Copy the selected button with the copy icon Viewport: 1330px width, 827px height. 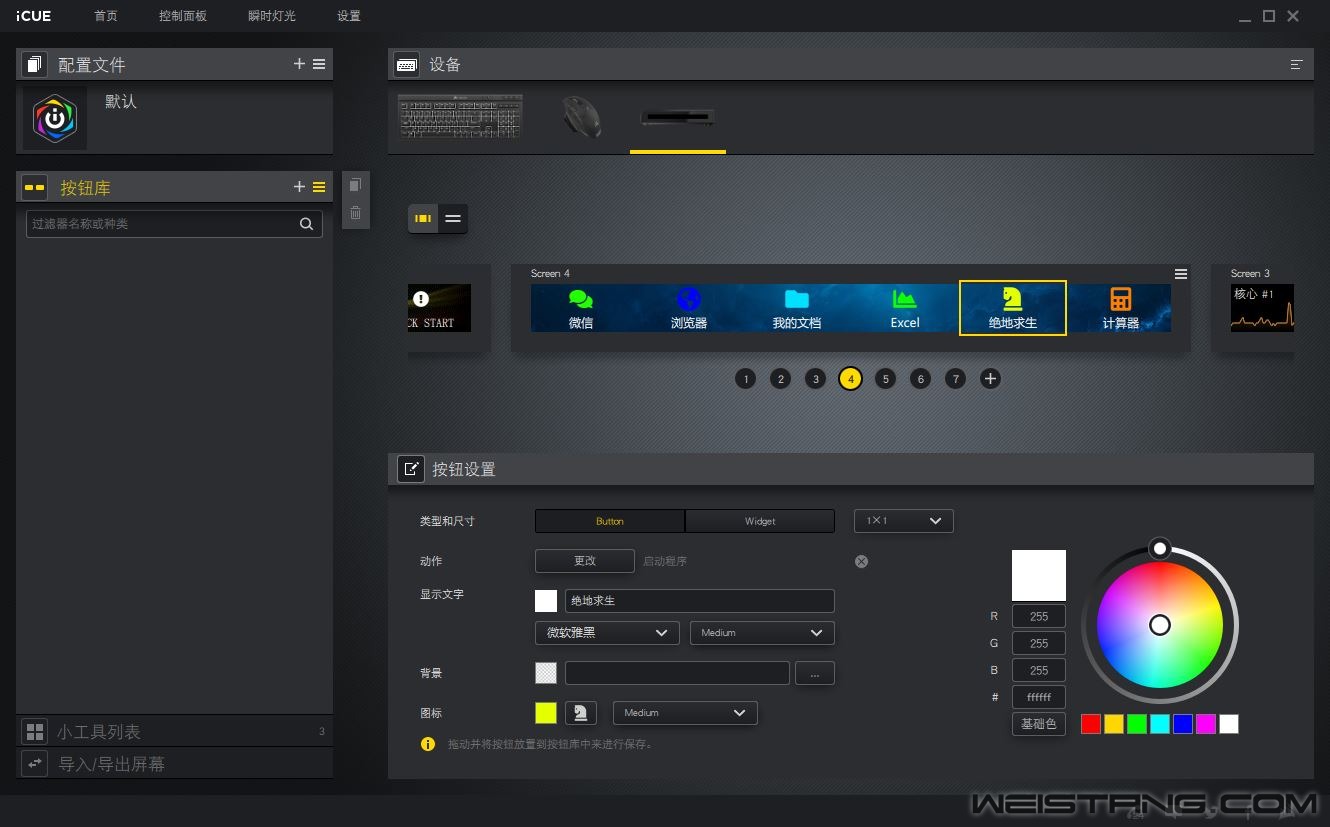pos(355,185)
